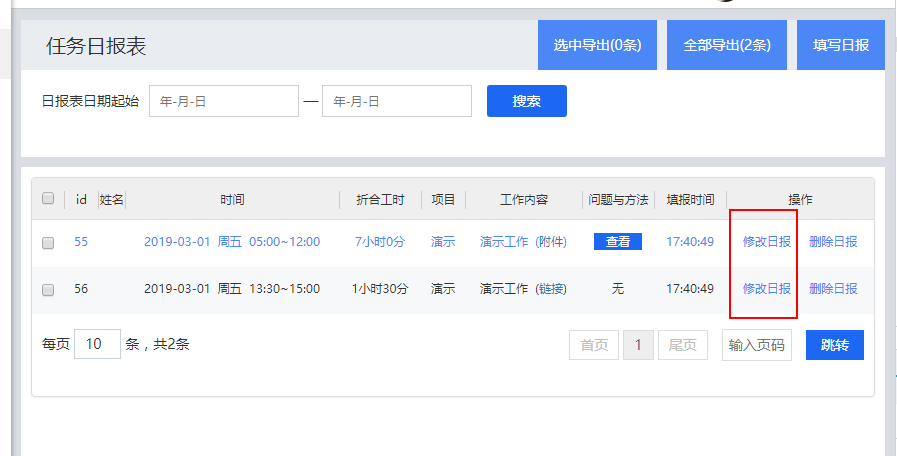Toggle the select-all checkbox in table header

[48, 199]
